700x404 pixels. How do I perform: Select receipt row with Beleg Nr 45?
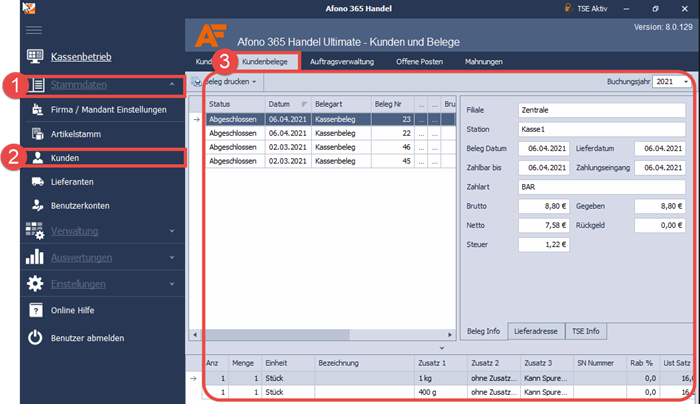click(x=330, y=161)
